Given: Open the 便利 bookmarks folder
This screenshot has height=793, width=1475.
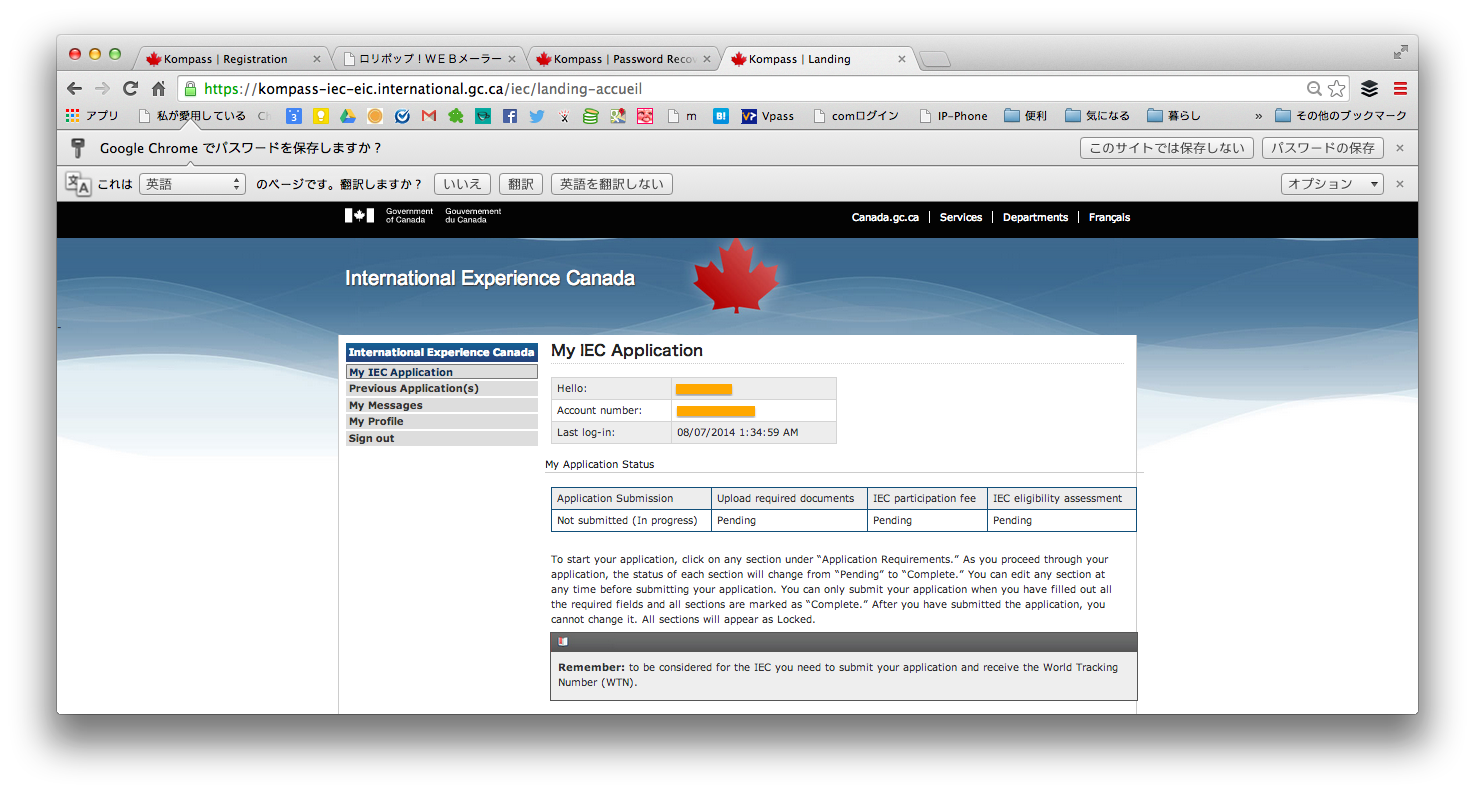Looking at the screenshot, I should coord(1025,116).
